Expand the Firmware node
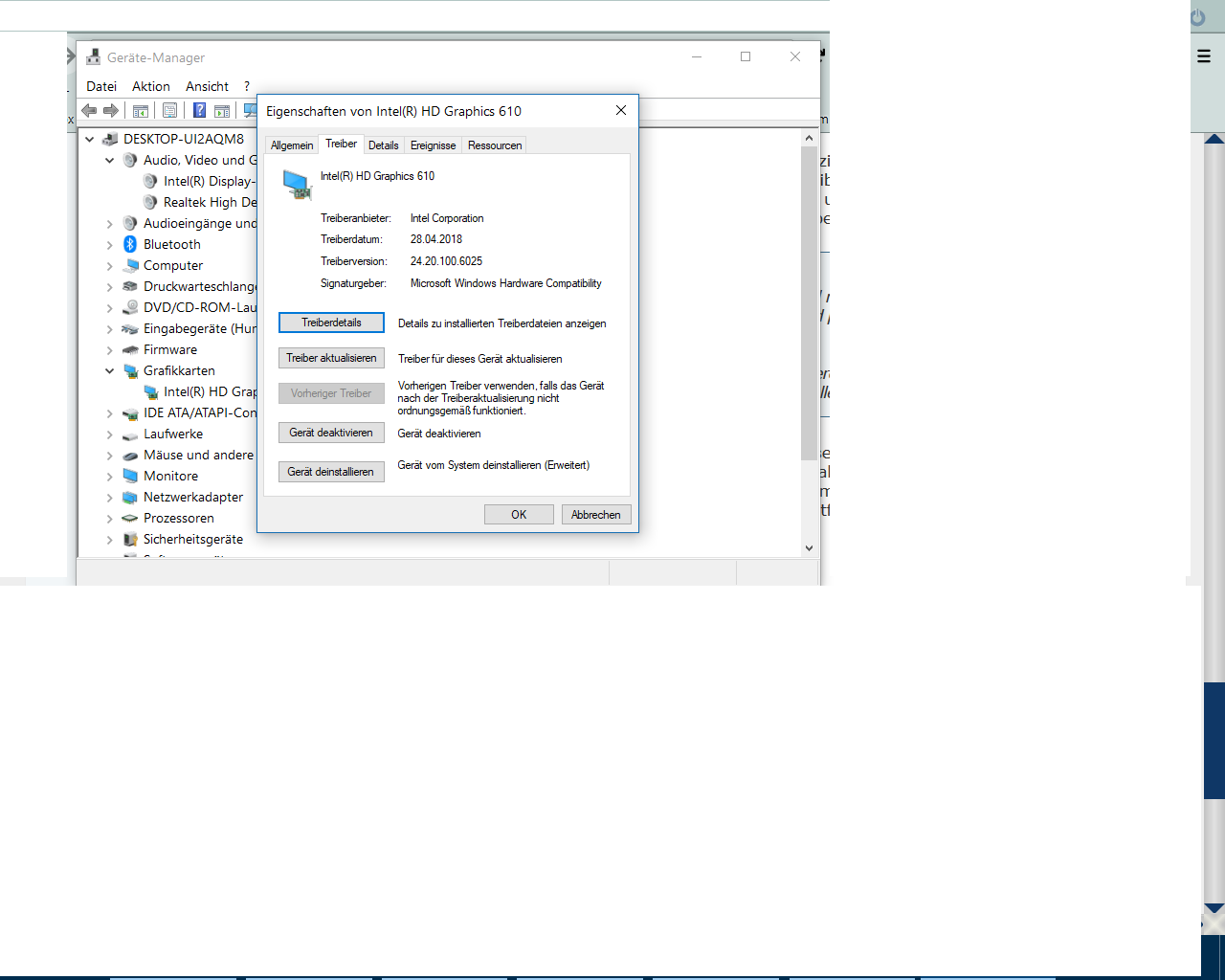This screenshot has height=980, width=1225. click(110, 349)
